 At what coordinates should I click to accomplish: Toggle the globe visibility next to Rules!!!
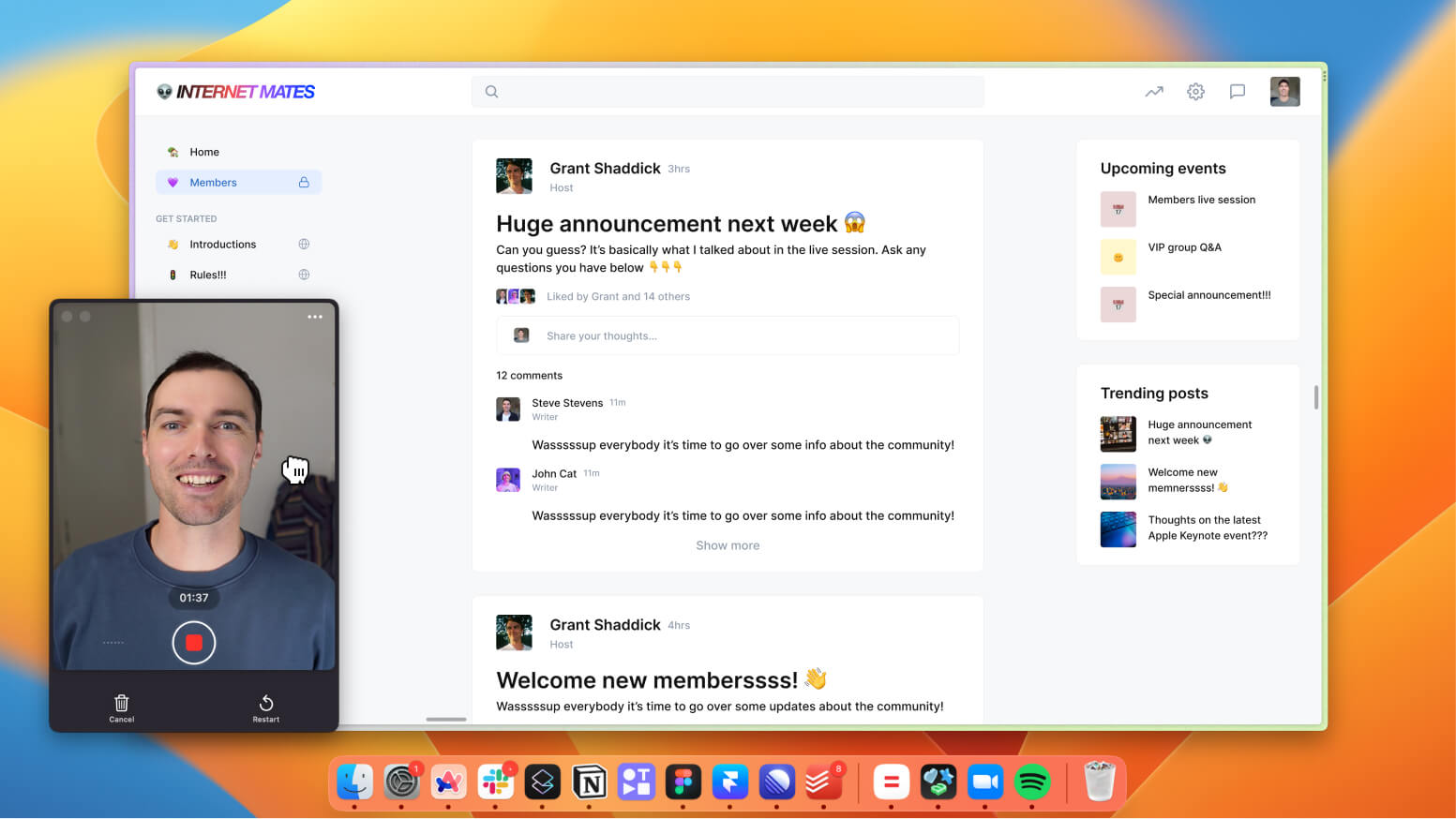coord(303,274)
